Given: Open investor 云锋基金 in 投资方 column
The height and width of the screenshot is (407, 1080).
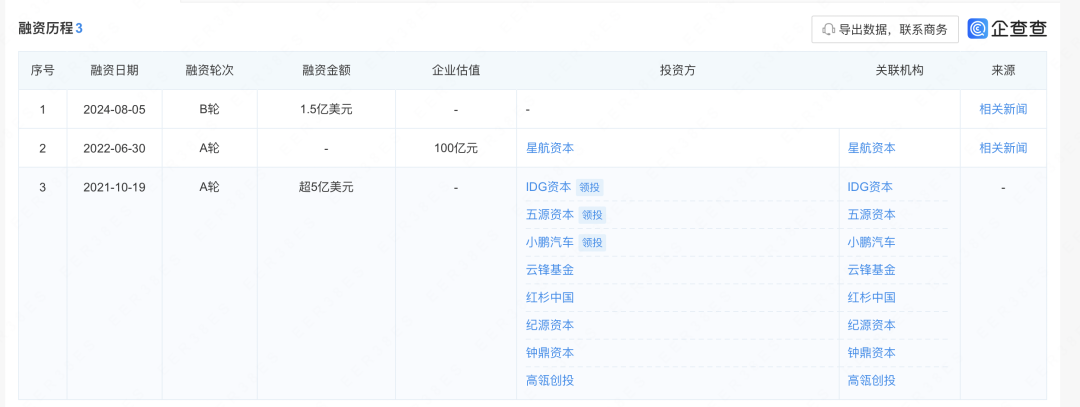Looking at the screenshot, I should (550, 269).
